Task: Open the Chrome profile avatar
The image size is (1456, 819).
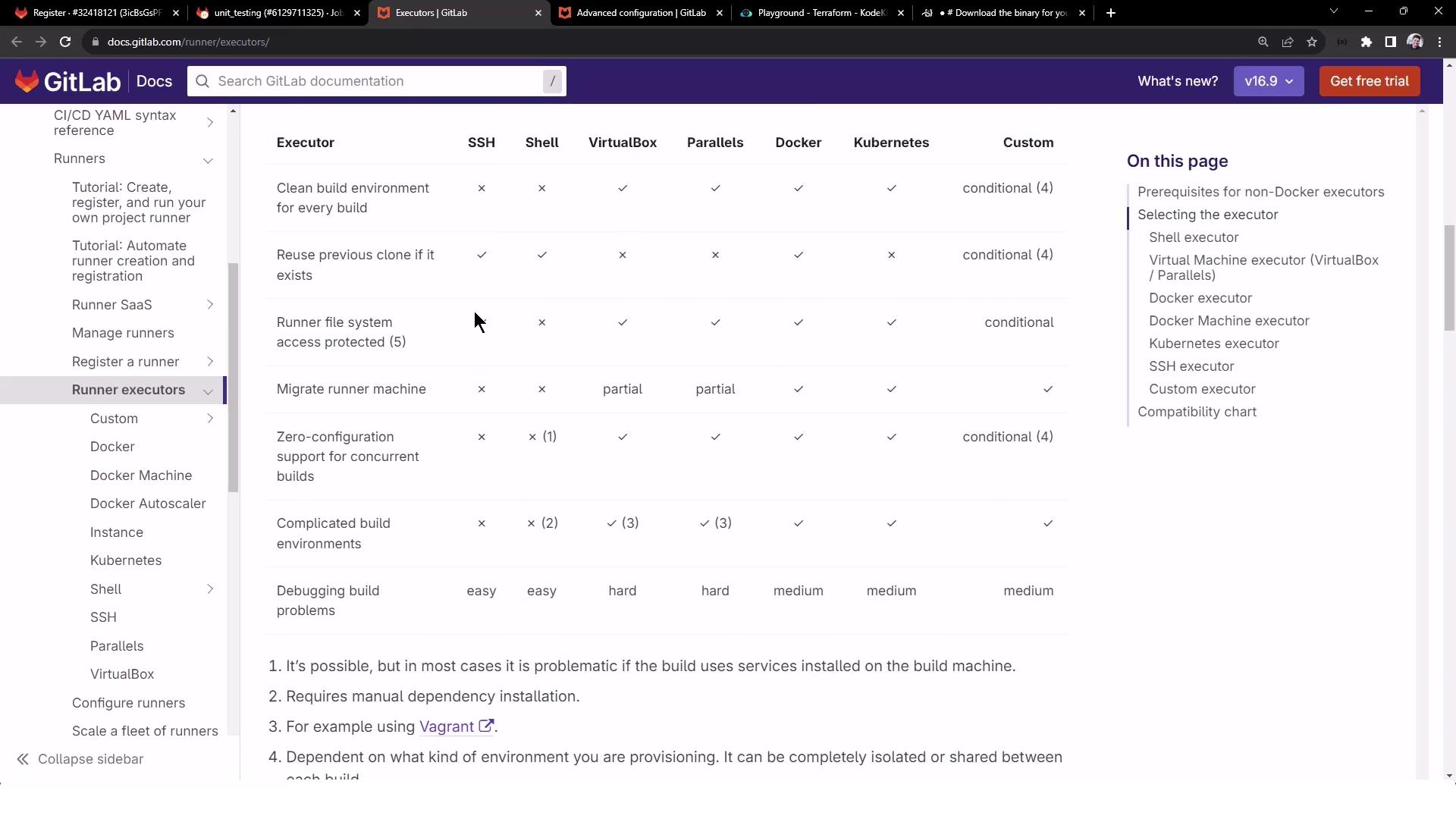Action: click(1415, 42)
